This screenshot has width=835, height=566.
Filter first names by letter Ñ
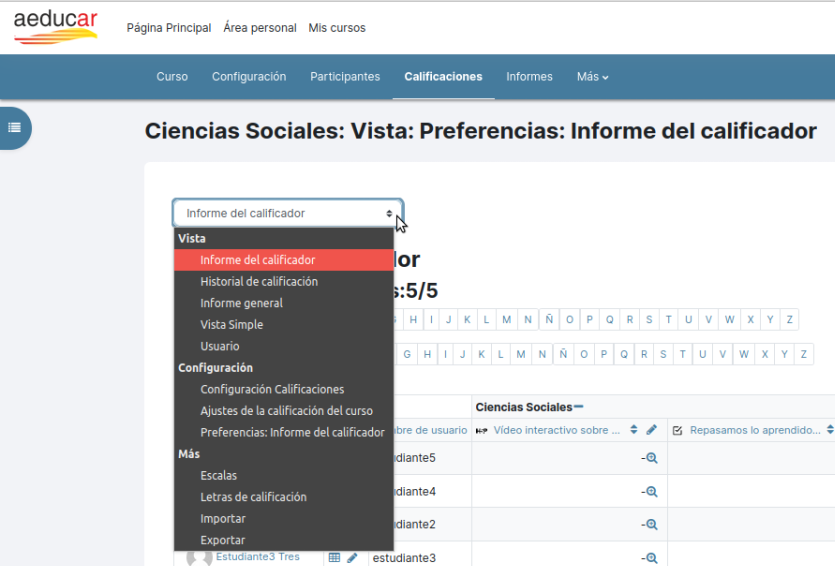549,319
